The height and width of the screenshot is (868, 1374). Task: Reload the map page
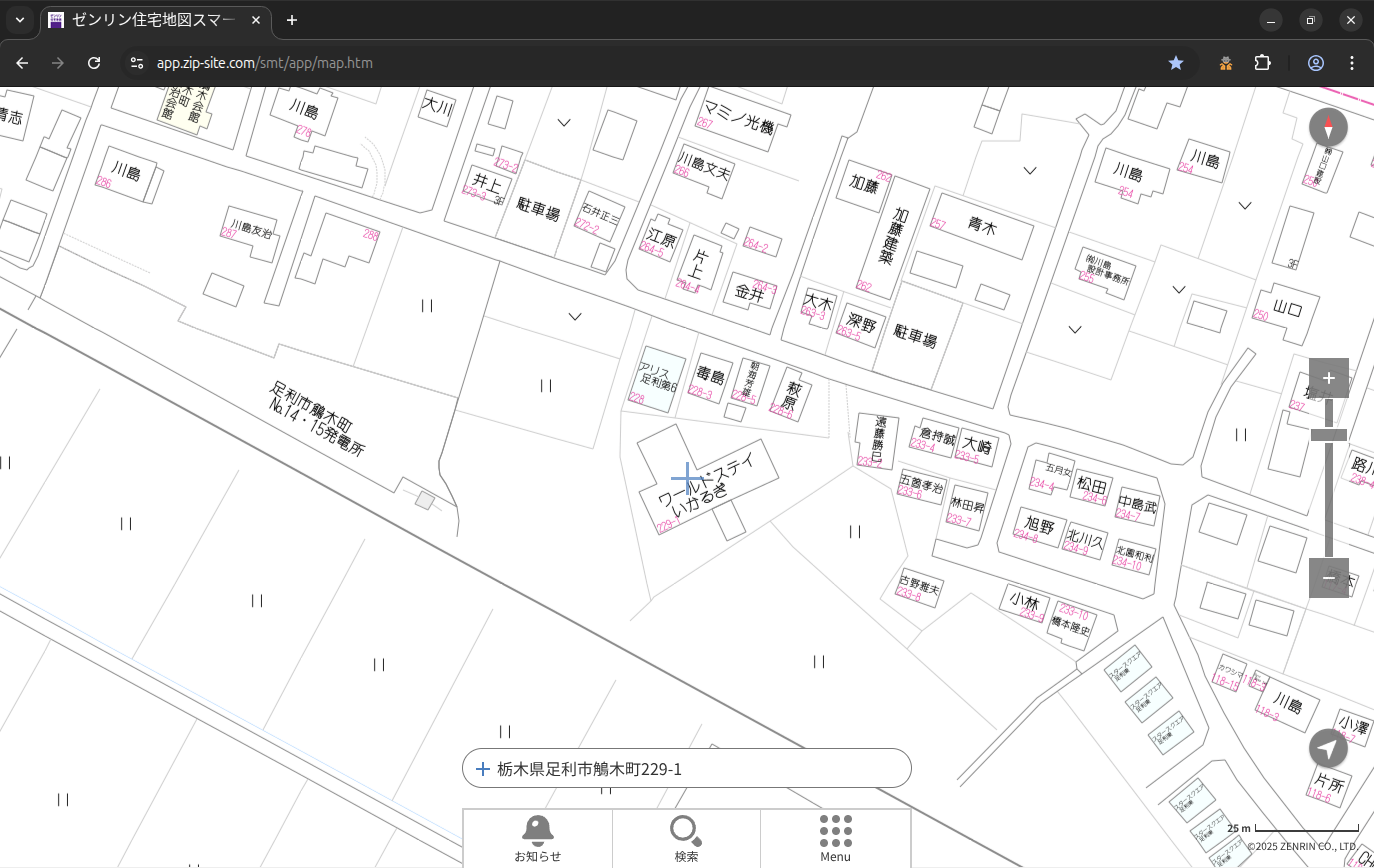tap(94, 63)
